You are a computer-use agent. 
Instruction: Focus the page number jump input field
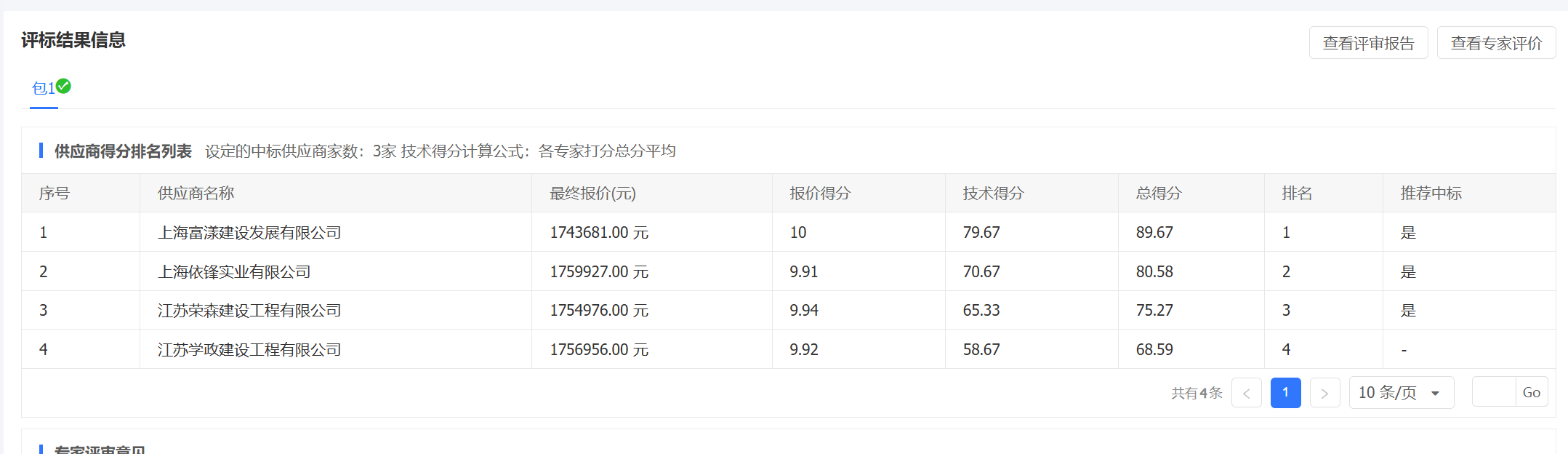1494,392
